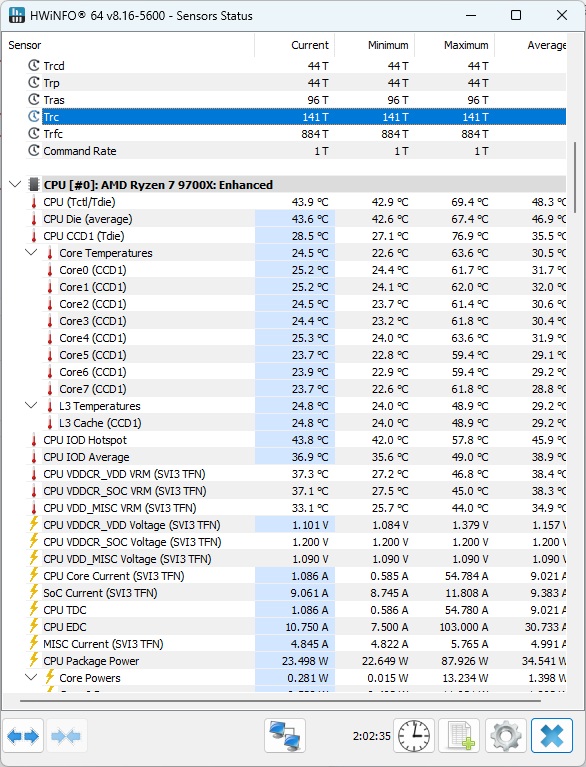Click the Minimum column header
Screen dimensions: 586x767
click(374, 45)
